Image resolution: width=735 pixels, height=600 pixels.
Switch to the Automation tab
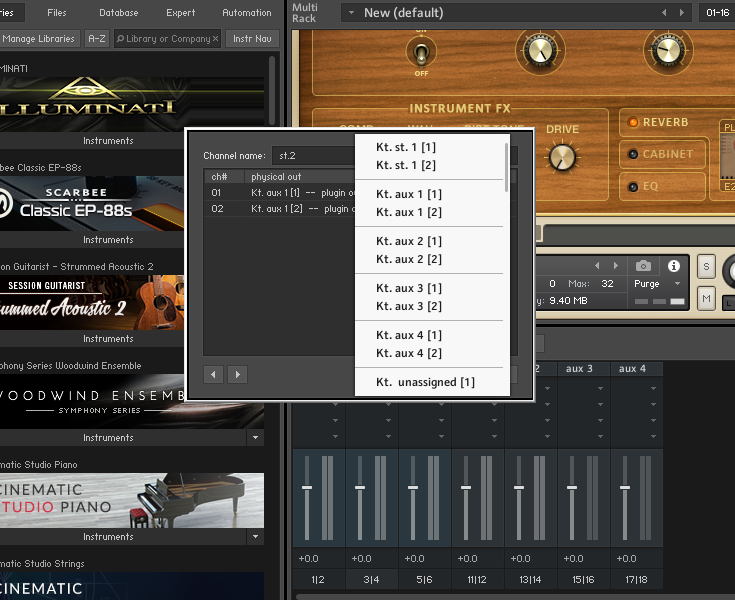[247, 13]
